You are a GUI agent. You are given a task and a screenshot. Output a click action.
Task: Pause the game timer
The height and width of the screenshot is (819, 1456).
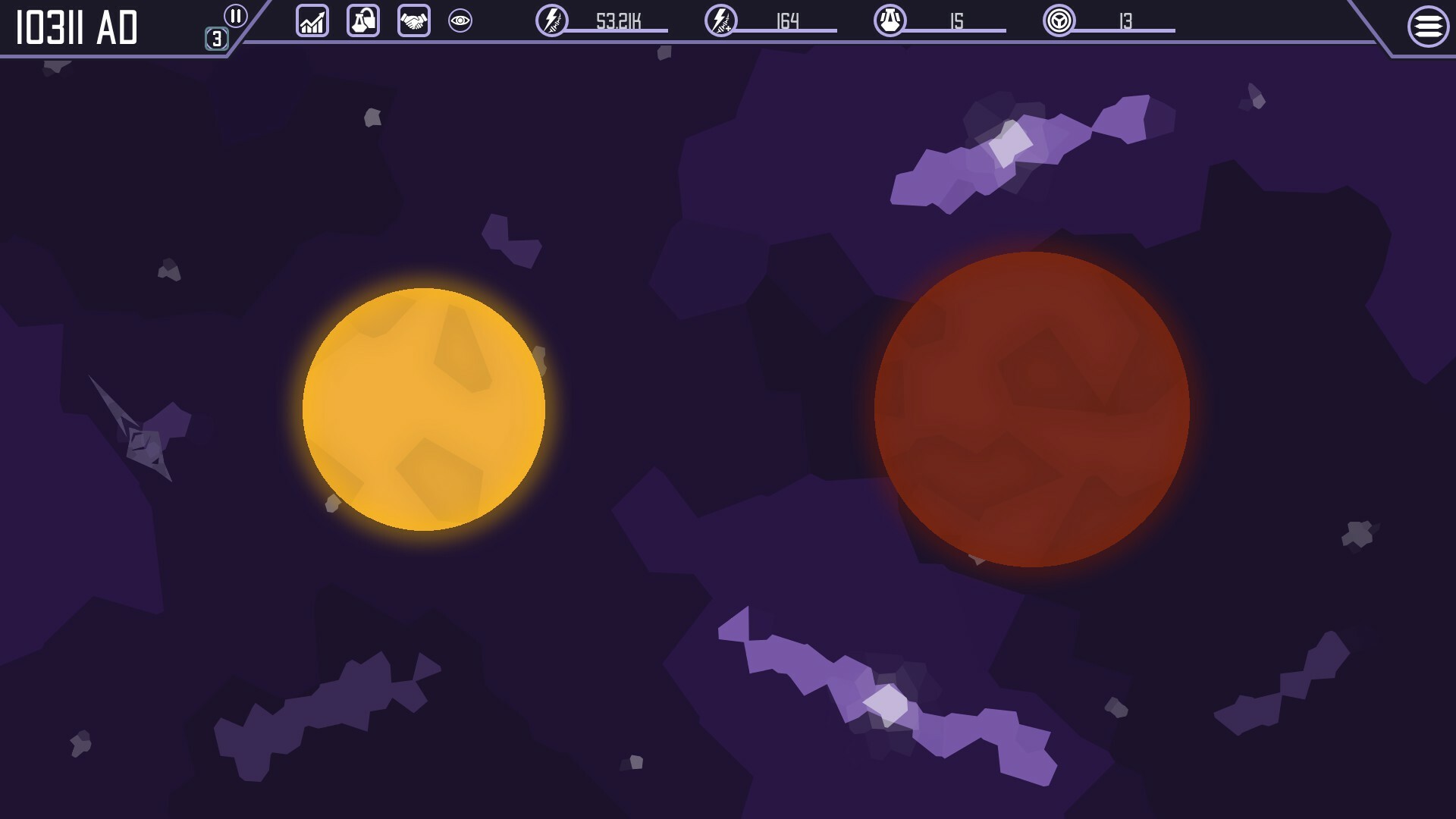tap(235, 16)
